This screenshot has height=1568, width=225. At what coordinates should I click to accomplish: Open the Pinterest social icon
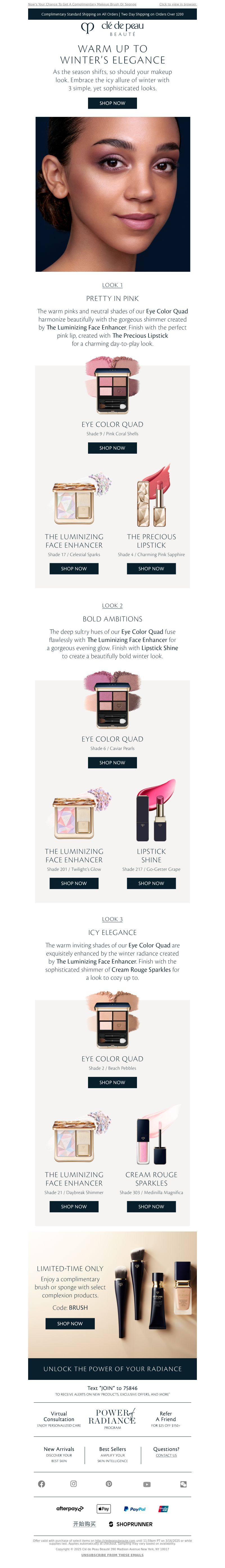109,1484
